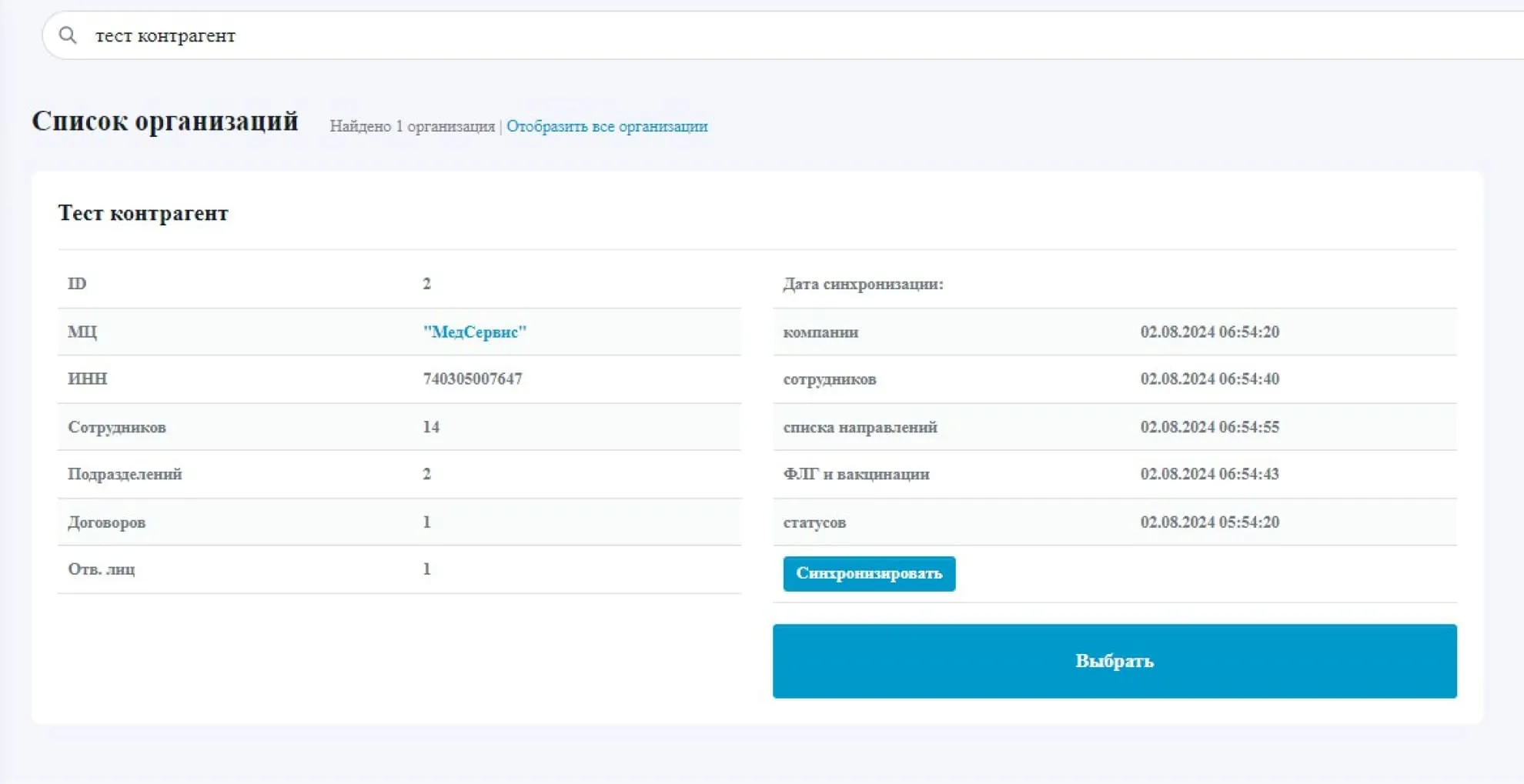Click ФЛГ и вакцинации date 06:54:43
This screenshot has height=784, width=1524.
point(1210,474)
